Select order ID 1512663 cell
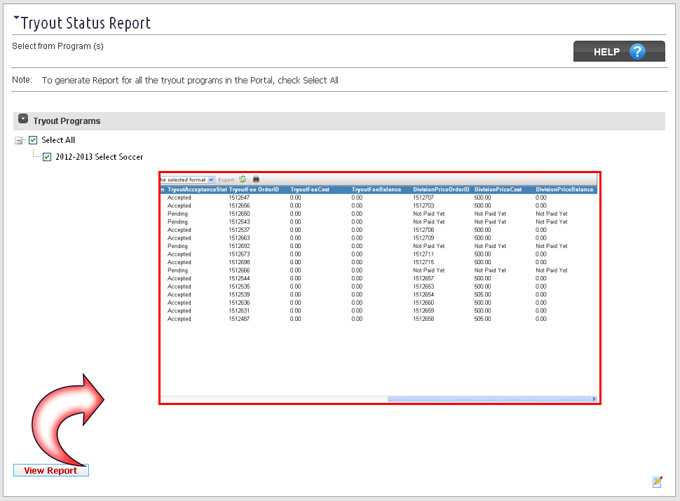This screenshot has width=680, height=501. (x=239, y=238)
